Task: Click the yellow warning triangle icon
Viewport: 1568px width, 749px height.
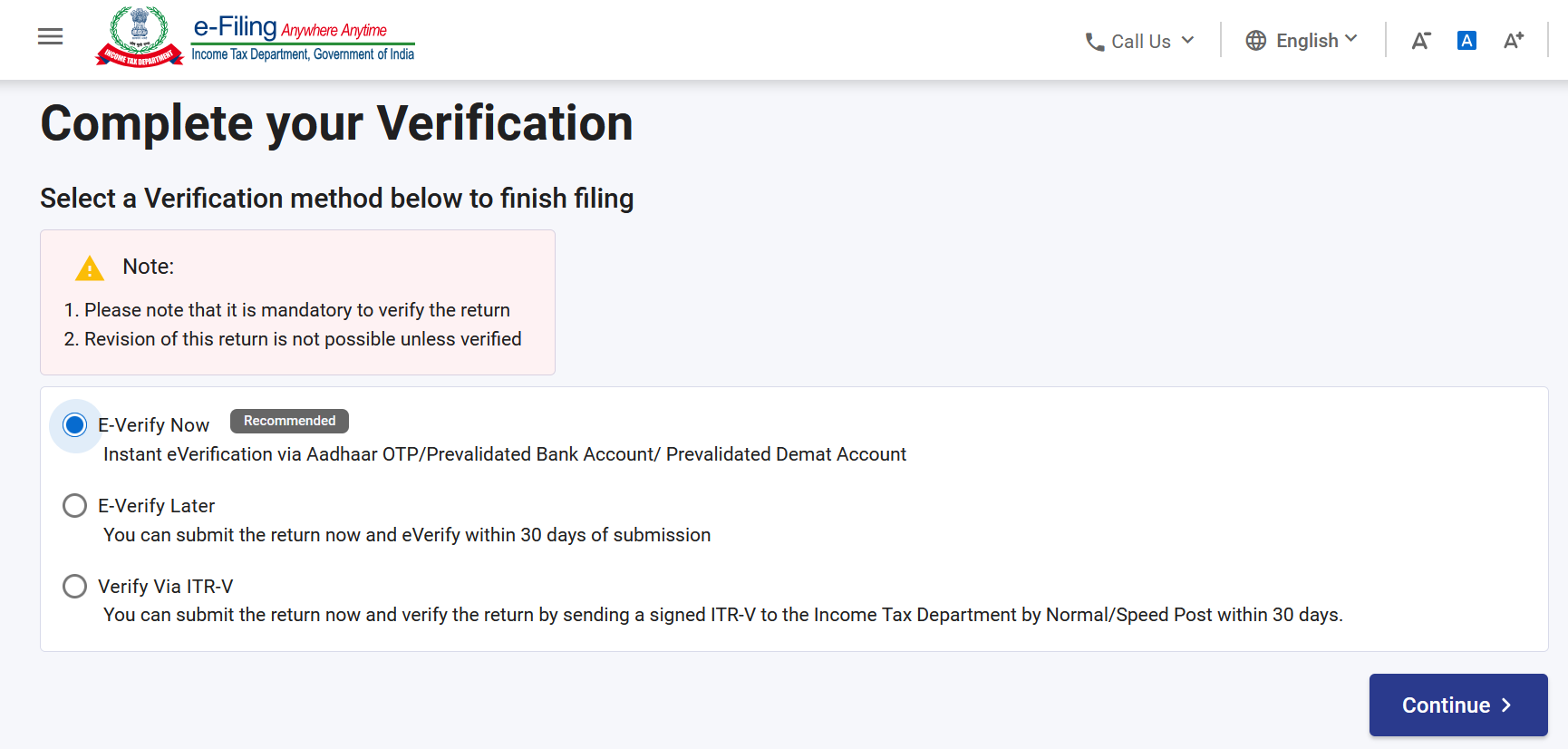Action: [x=90, y=268]
